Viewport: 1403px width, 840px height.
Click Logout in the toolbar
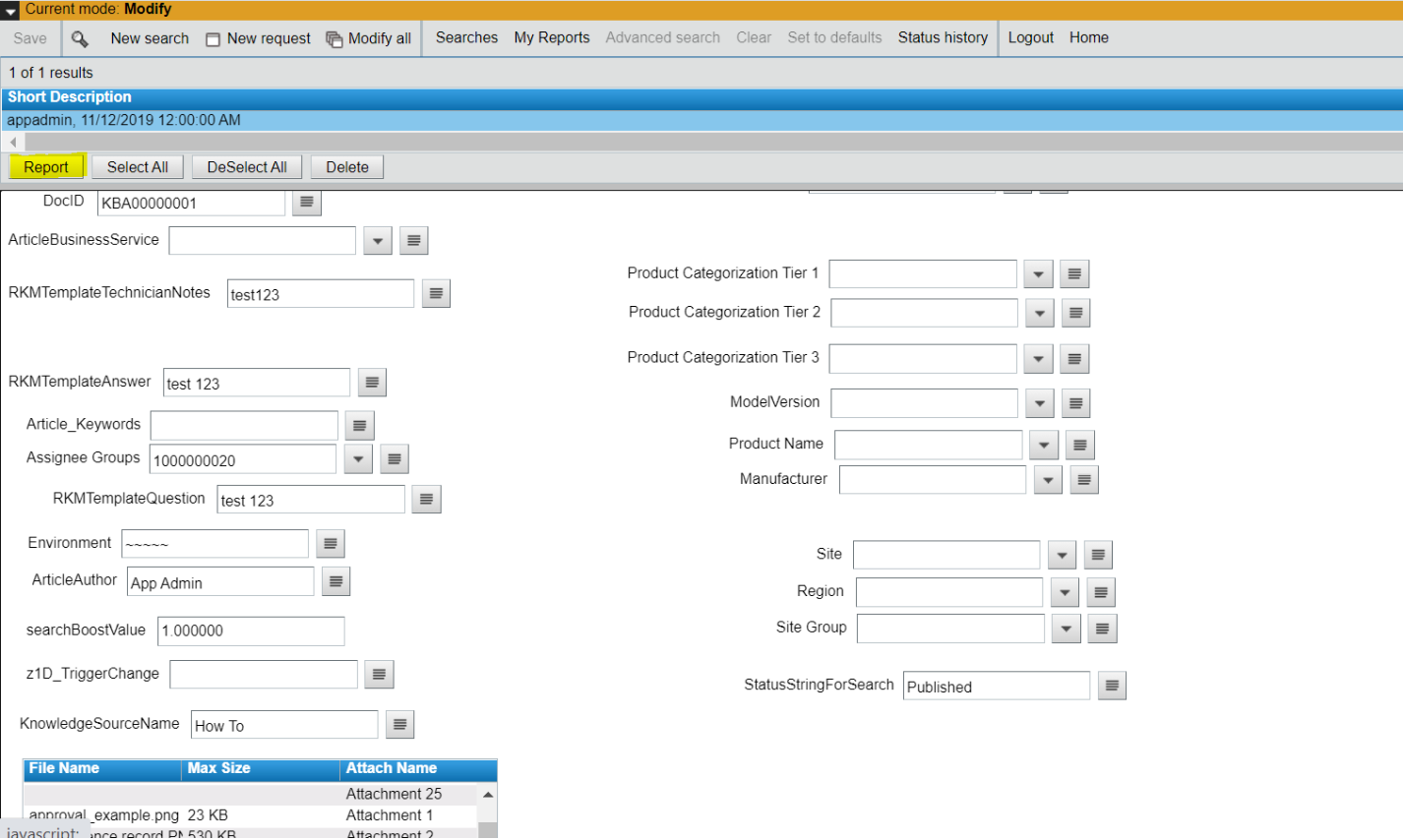coord(1031,37)
